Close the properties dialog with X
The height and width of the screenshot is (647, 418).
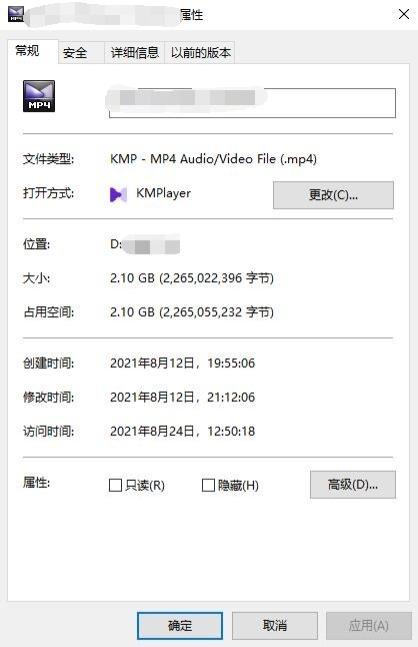point(404,14)
